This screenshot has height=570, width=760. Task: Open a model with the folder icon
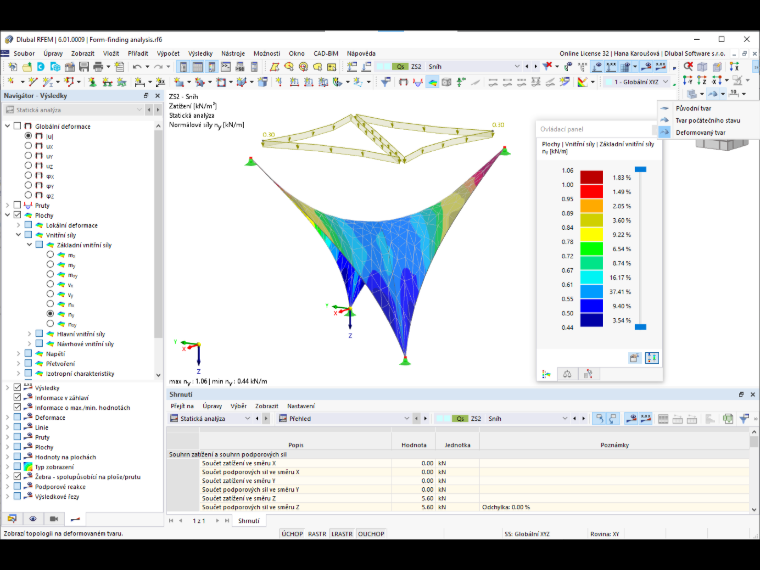(27, 67)
